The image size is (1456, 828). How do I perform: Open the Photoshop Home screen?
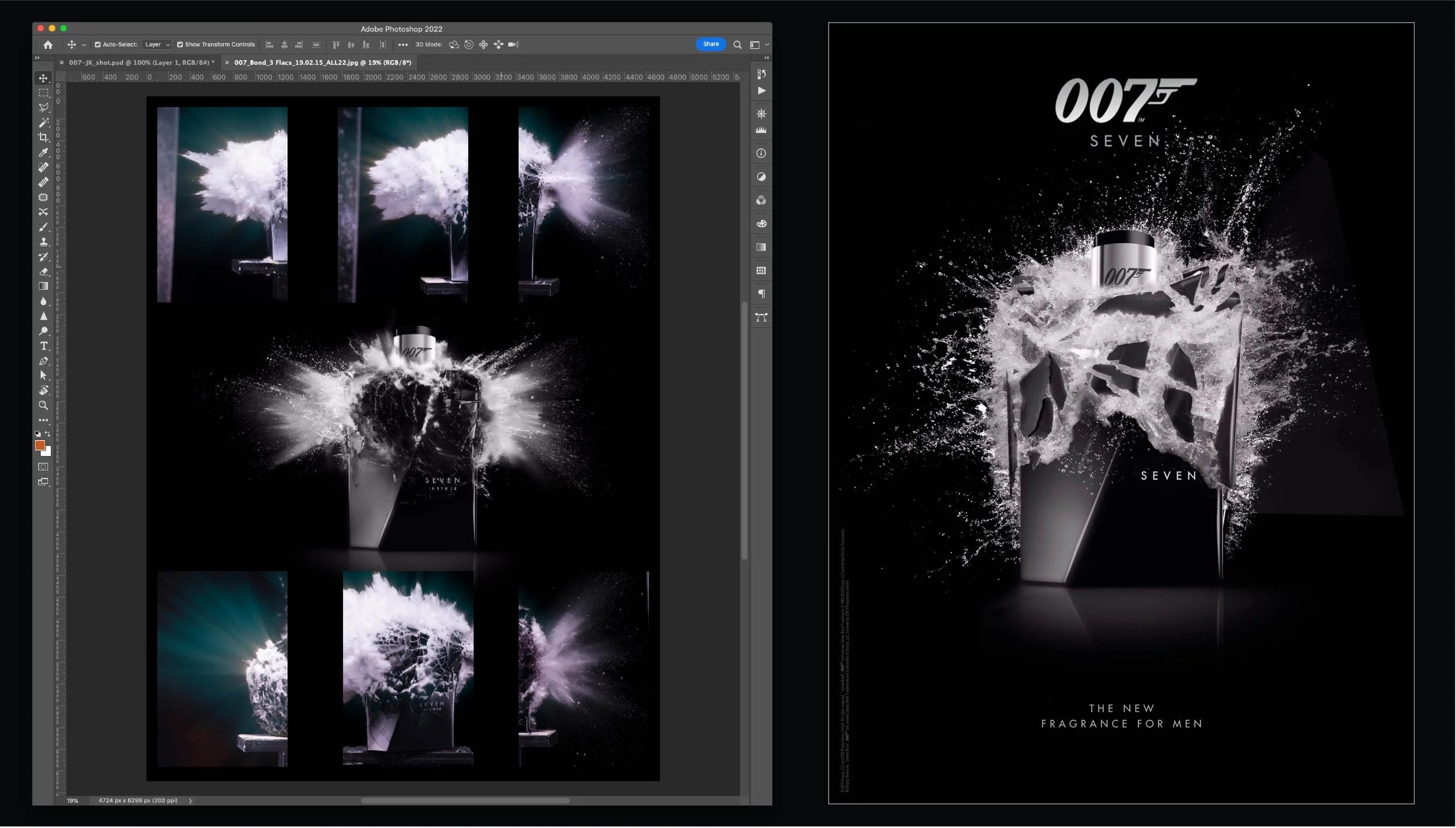point(48,44)
